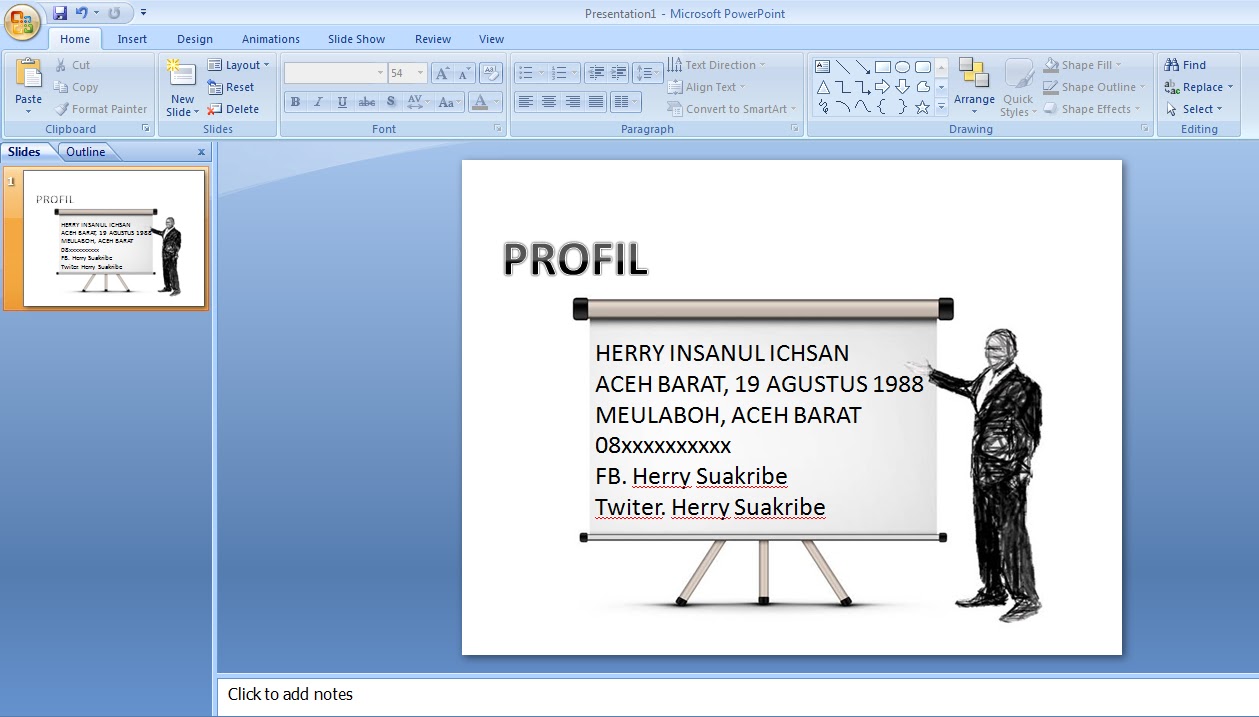Open the Insert ribbon tab

(132, 39)
